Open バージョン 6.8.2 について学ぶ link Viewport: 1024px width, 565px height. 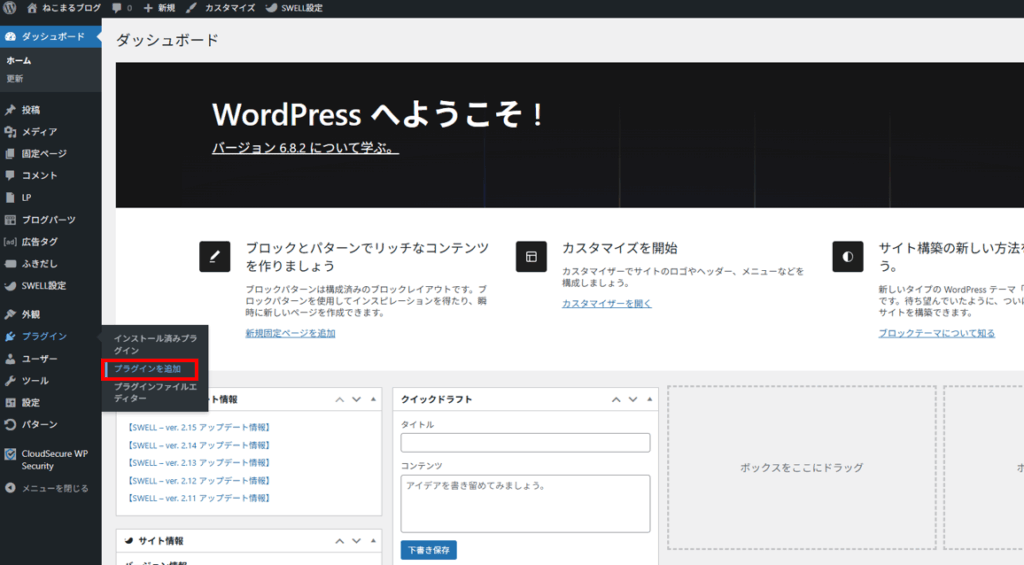pos(305,148)
